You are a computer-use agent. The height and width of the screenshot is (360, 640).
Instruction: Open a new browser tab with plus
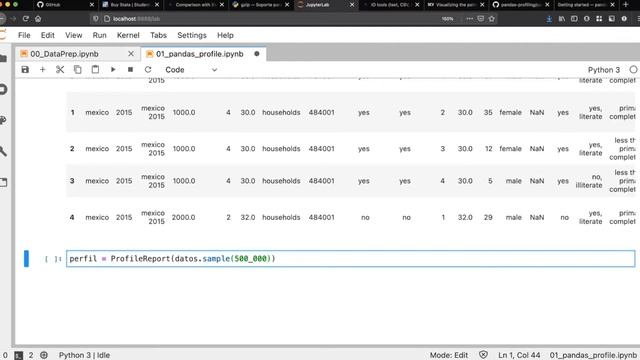pyautogui.click(x=626, y=5)
